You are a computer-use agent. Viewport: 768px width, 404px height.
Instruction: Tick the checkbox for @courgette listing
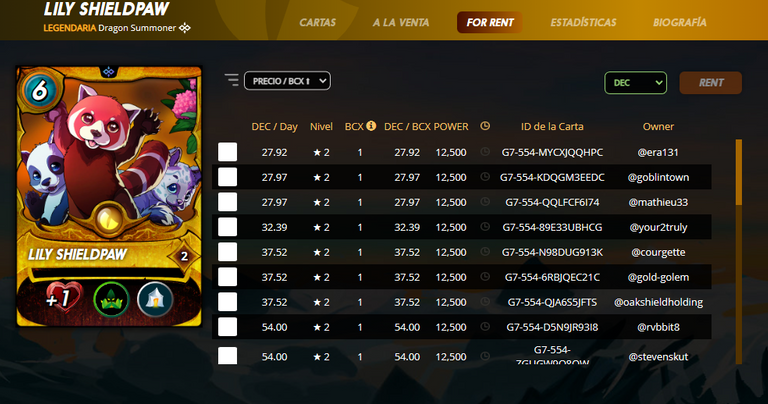(227, 252)
